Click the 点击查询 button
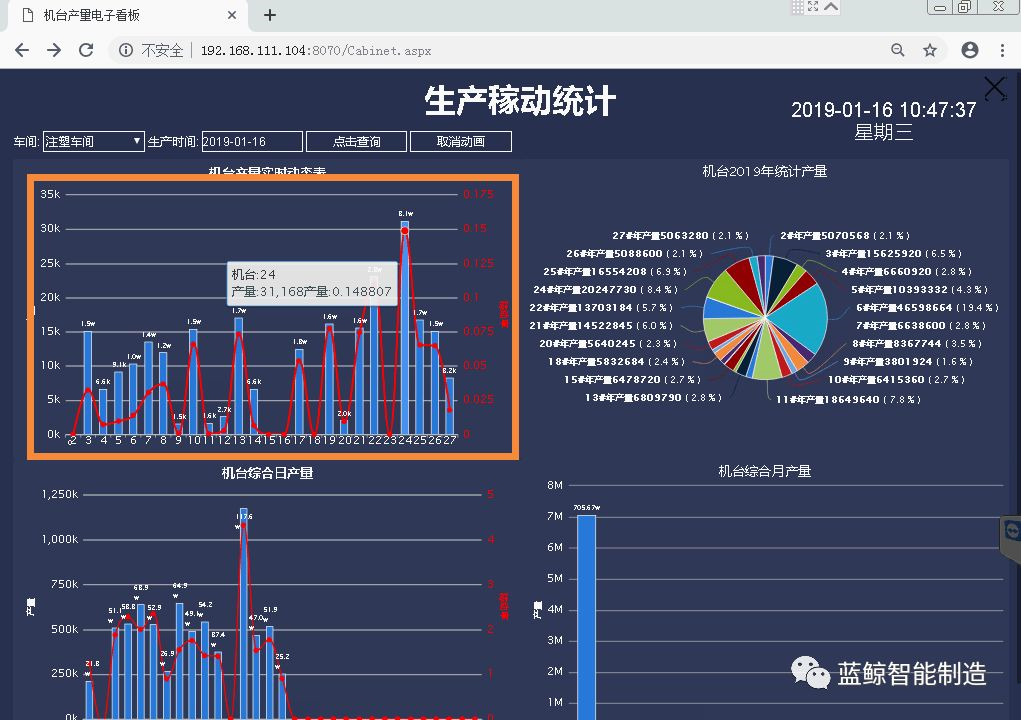Viewport: 1021px width, 720px height. point(356,141)
